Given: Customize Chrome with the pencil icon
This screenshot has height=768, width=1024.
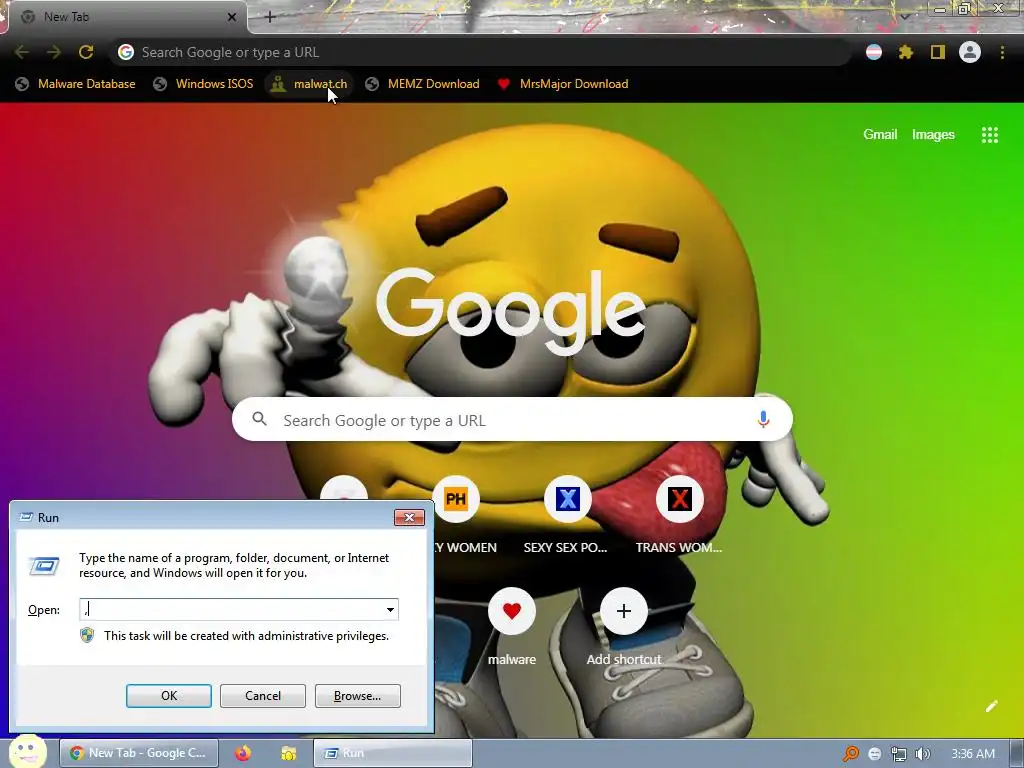Looking at the screenshot, I should [x=991, y=706].
